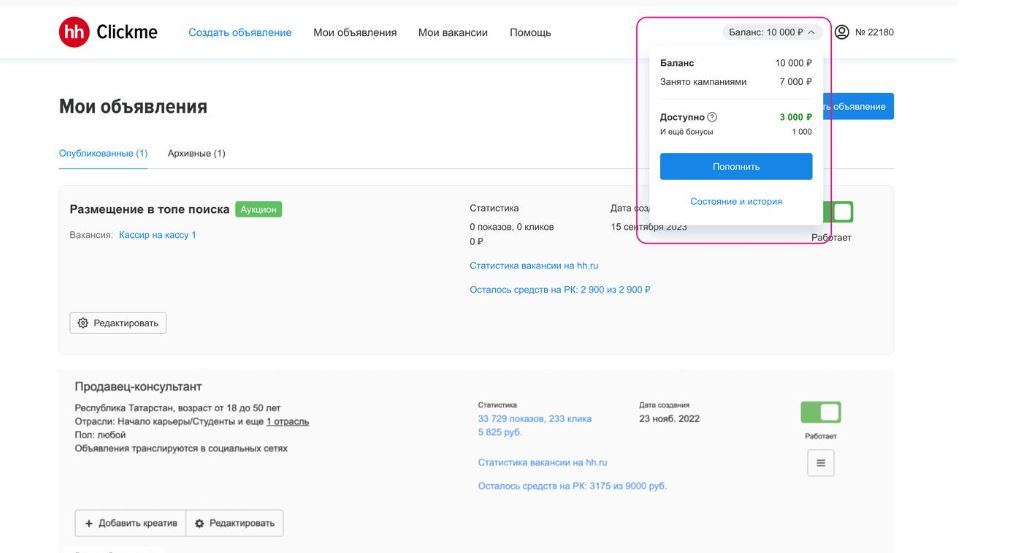Toggle off the Размещение в топе поиска ad

click(x=838, y=212)
